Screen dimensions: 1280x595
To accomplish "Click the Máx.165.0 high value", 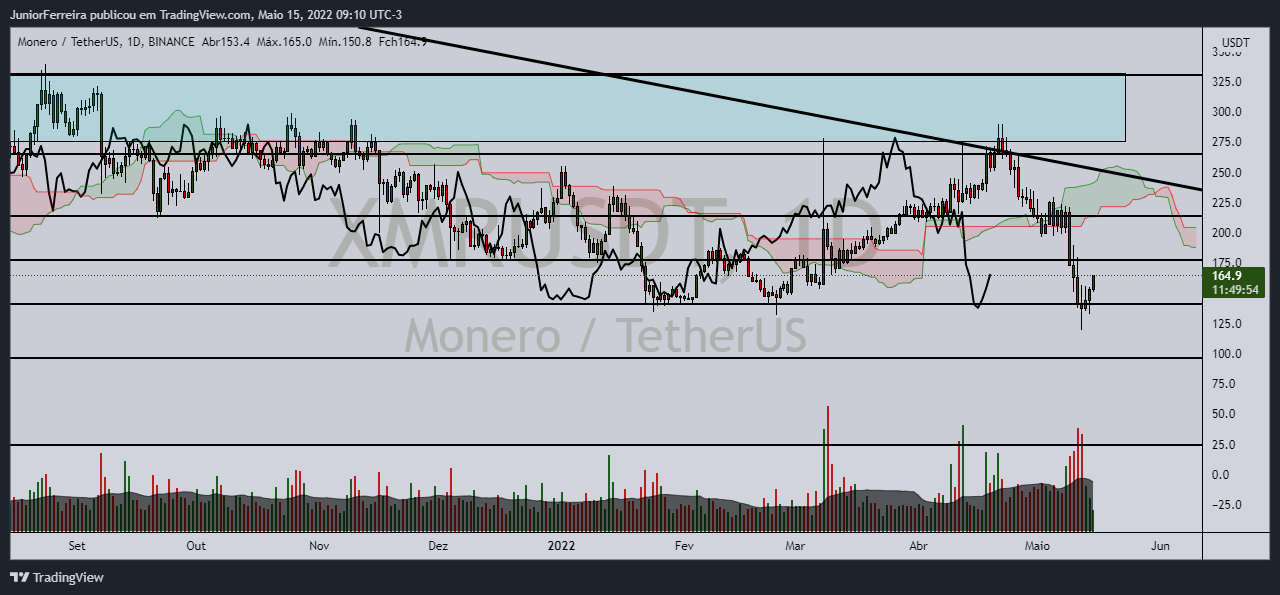I will [284, 41].
